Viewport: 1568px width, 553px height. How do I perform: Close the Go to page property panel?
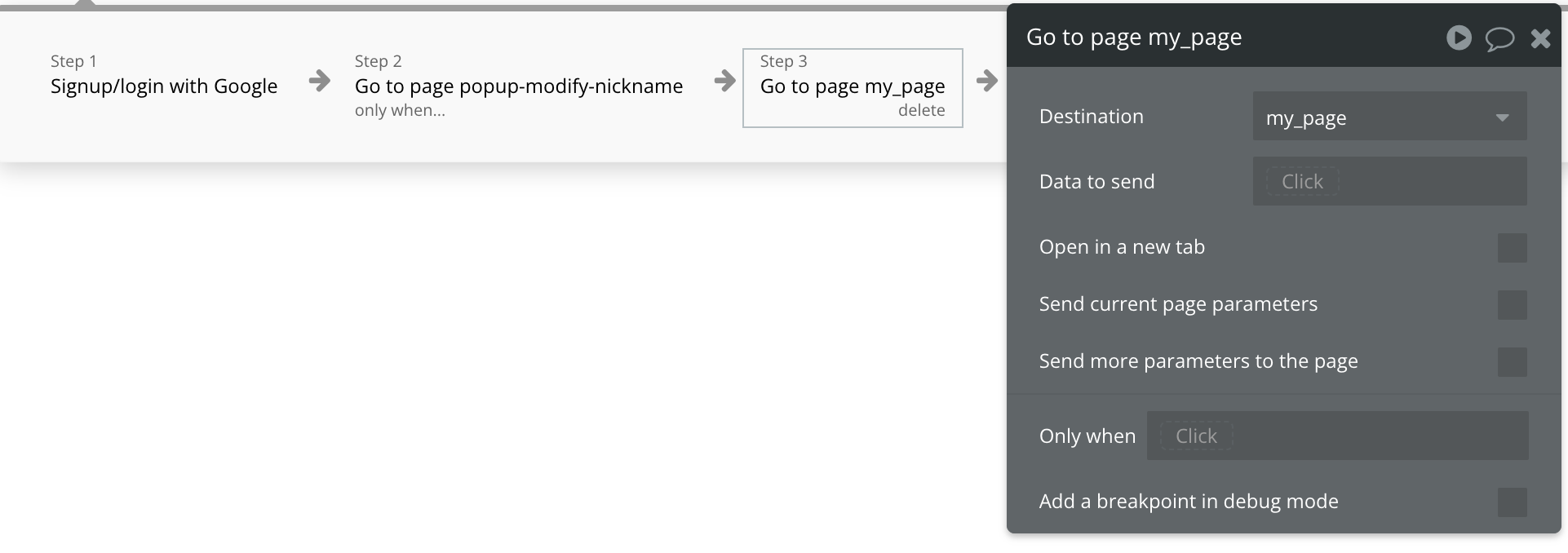1540,38
